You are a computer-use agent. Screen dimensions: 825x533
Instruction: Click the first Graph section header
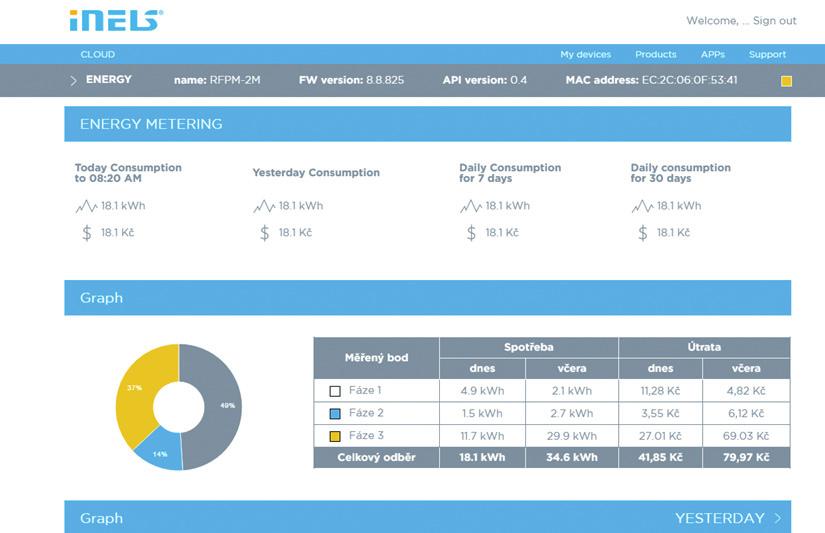coord(427,298)
